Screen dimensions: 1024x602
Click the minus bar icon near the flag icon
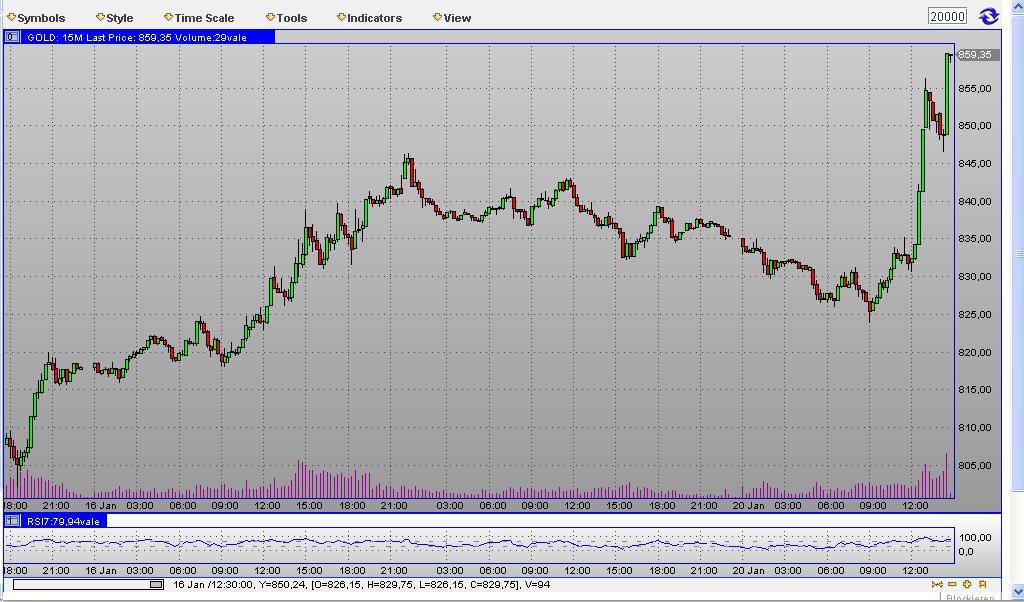point(951,583)
